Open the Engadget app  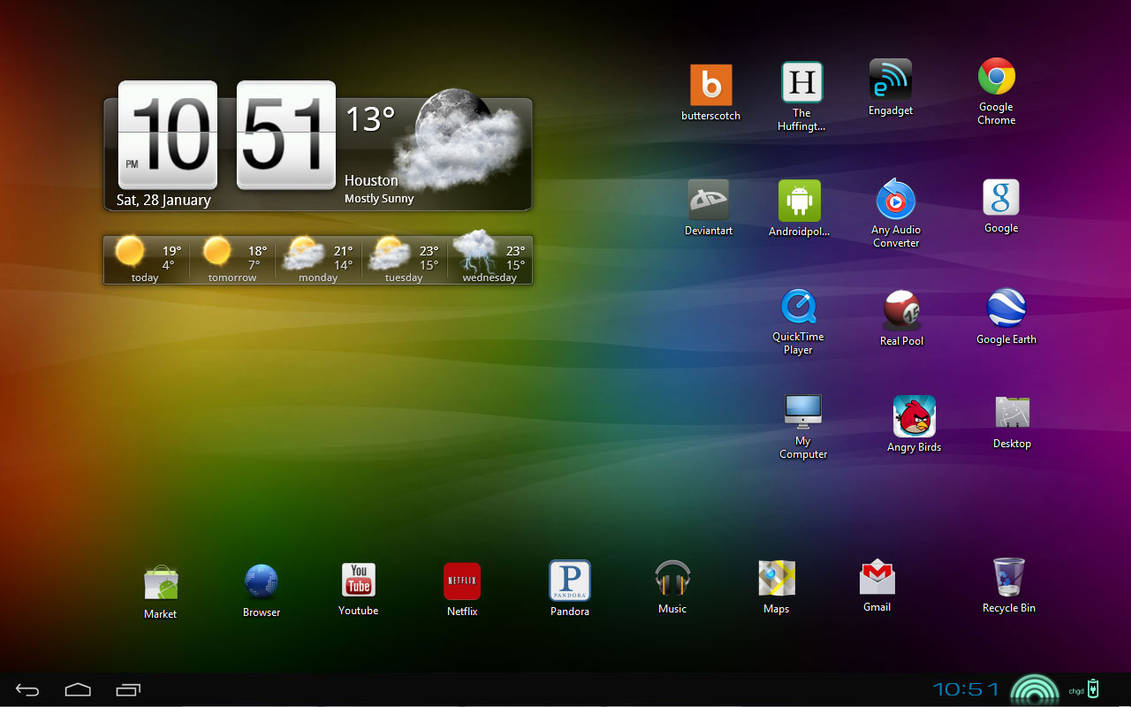pos(890,78)
